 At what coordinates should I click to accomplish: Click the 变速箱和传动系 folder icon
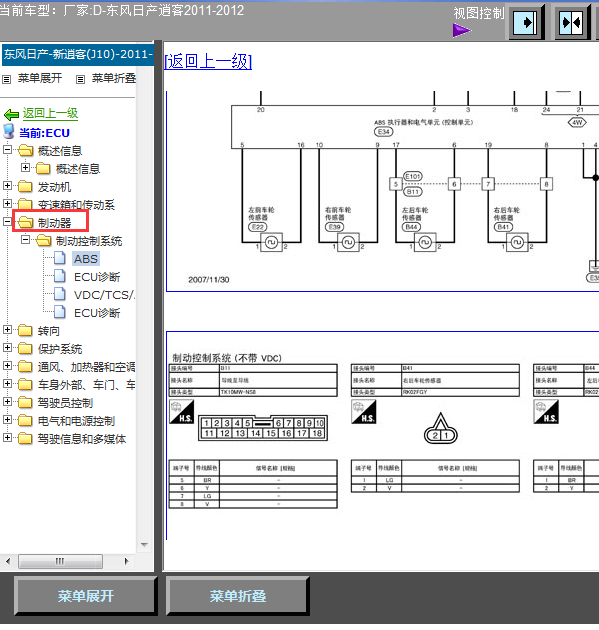[x=25, y=204]
